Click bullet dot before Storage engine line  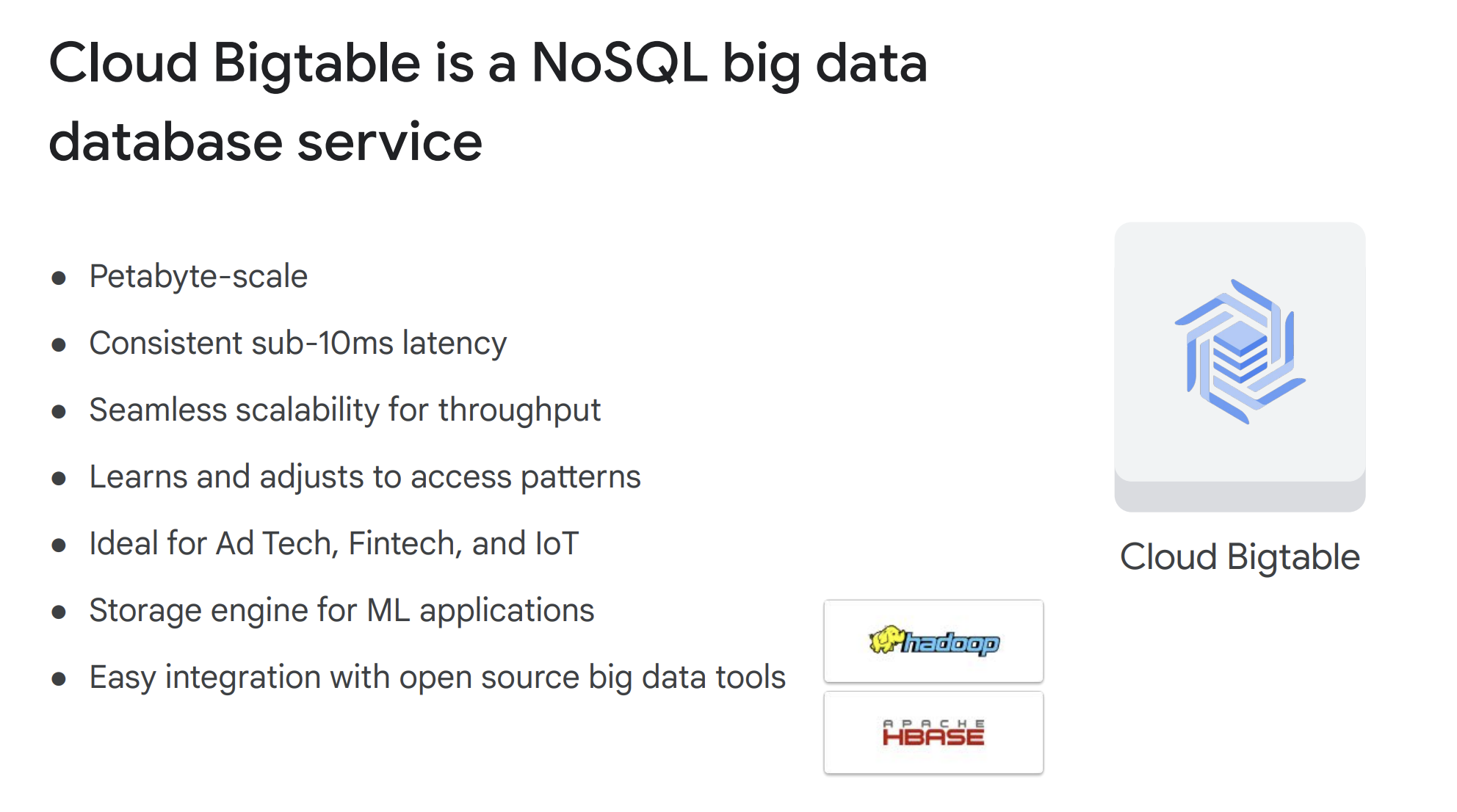59,612
